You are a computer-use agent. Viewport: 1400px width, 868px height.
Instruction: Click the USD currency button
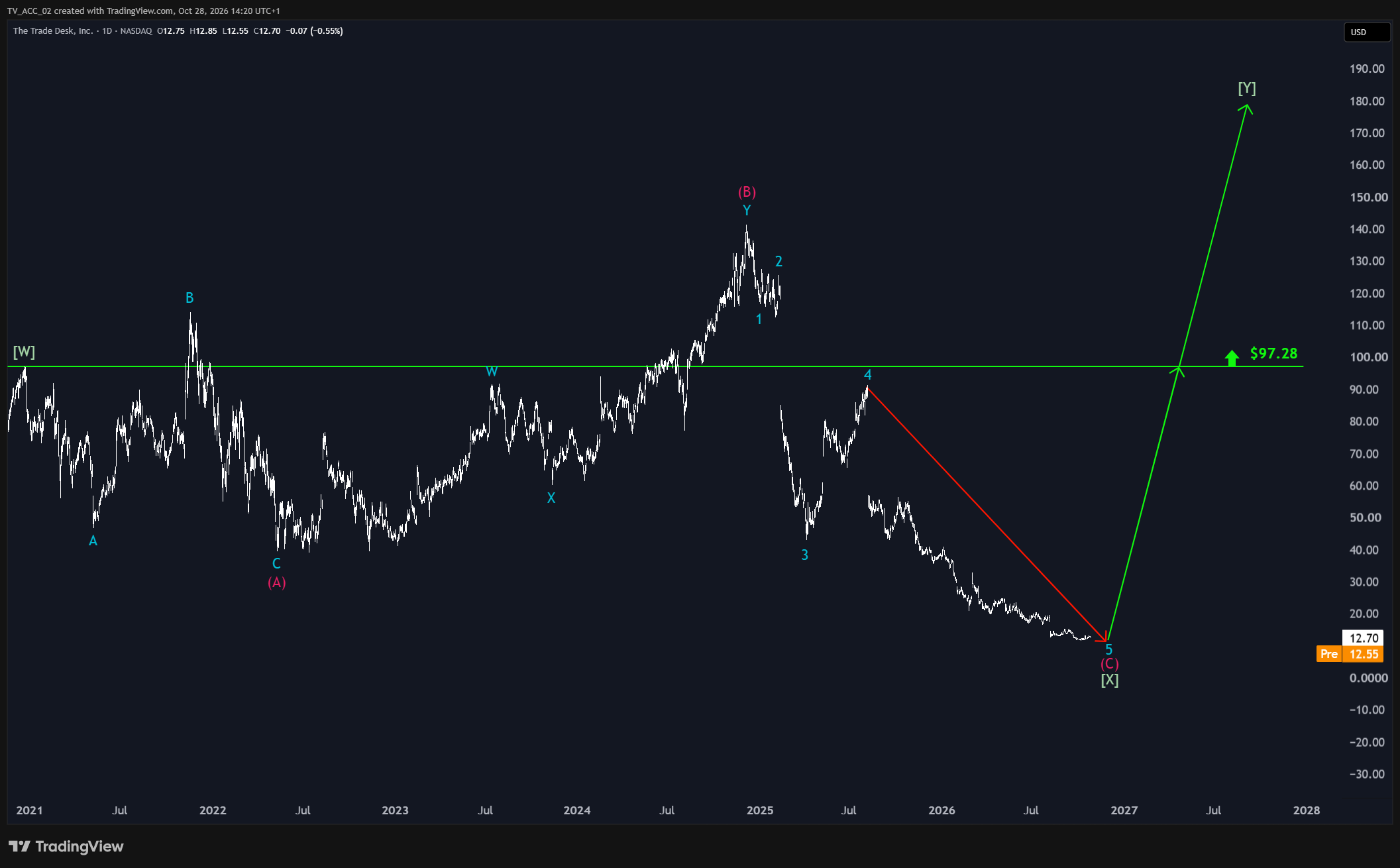[1366, 32]
